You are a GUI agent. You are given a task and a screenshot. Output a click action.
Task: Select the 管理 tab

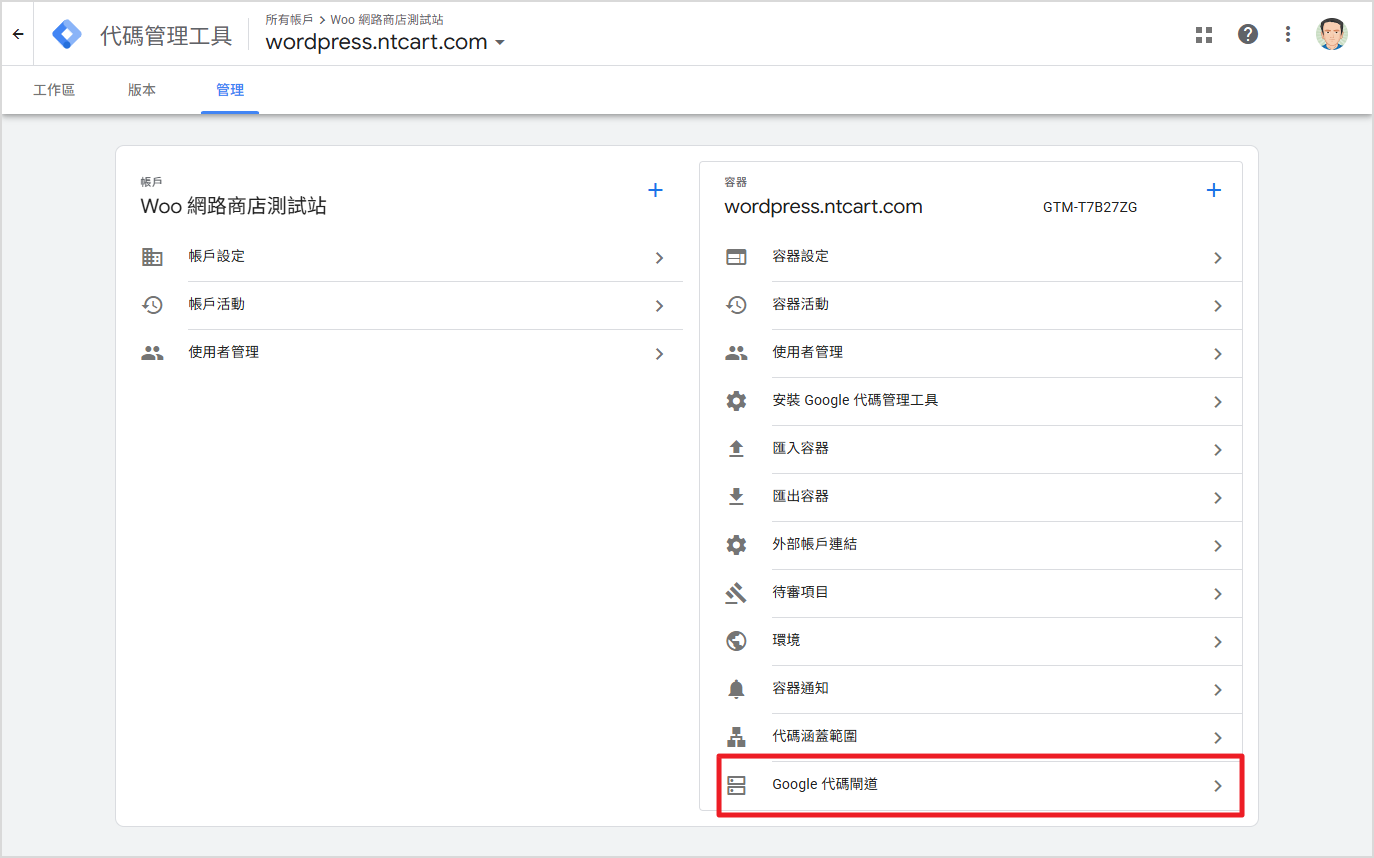[x=230, y=90]
